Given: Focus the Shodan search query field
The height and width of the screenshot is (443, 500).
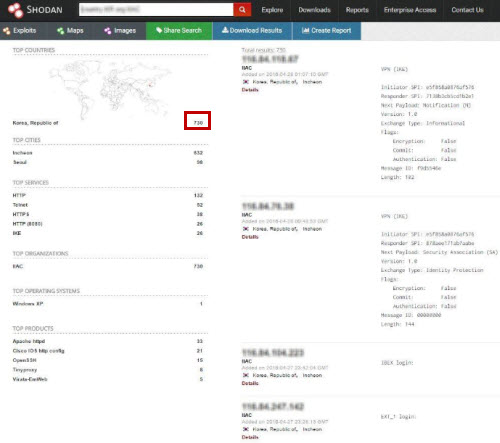Looking at the screenshot, I should [x=156, y=10].
